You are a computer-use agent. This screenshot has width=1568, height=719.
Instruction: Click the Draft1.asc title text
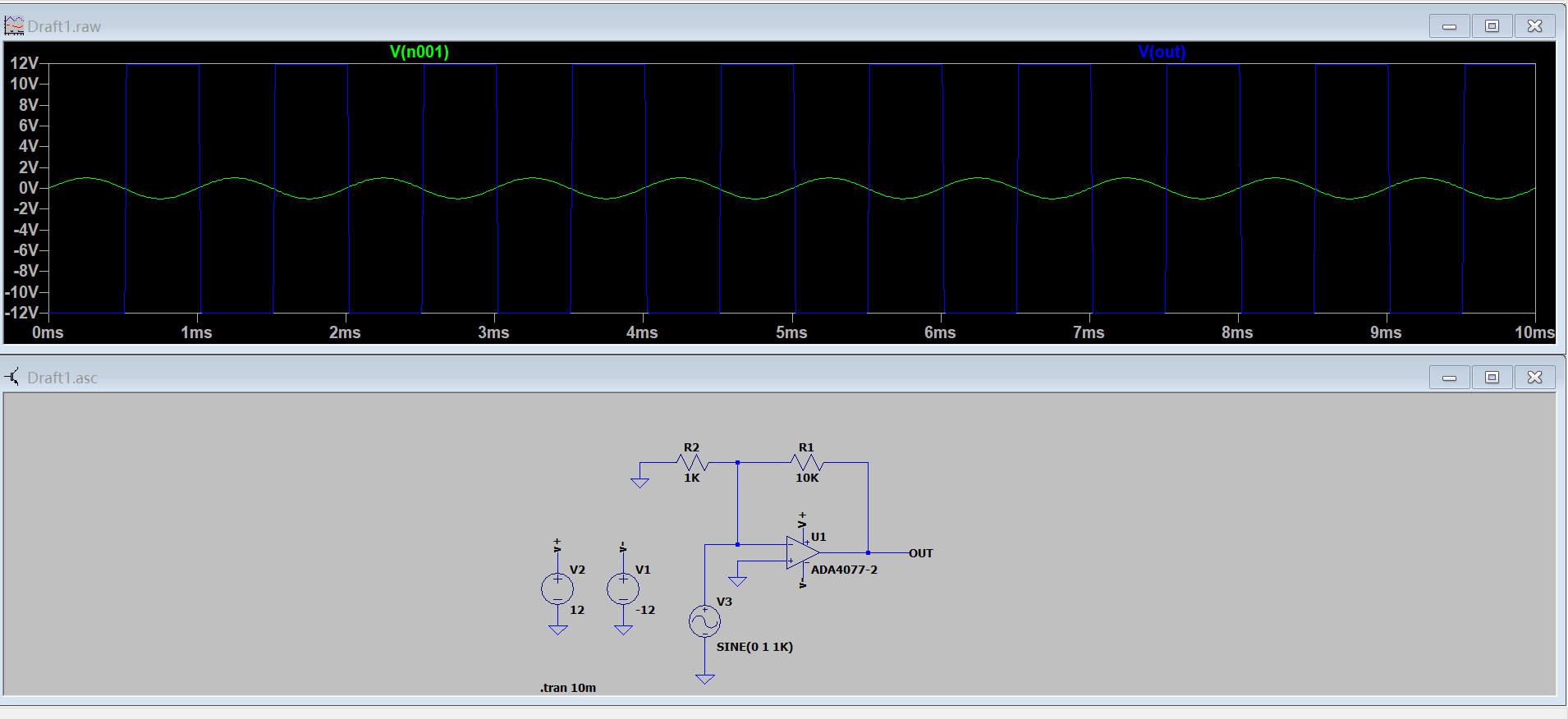(62, 378)
